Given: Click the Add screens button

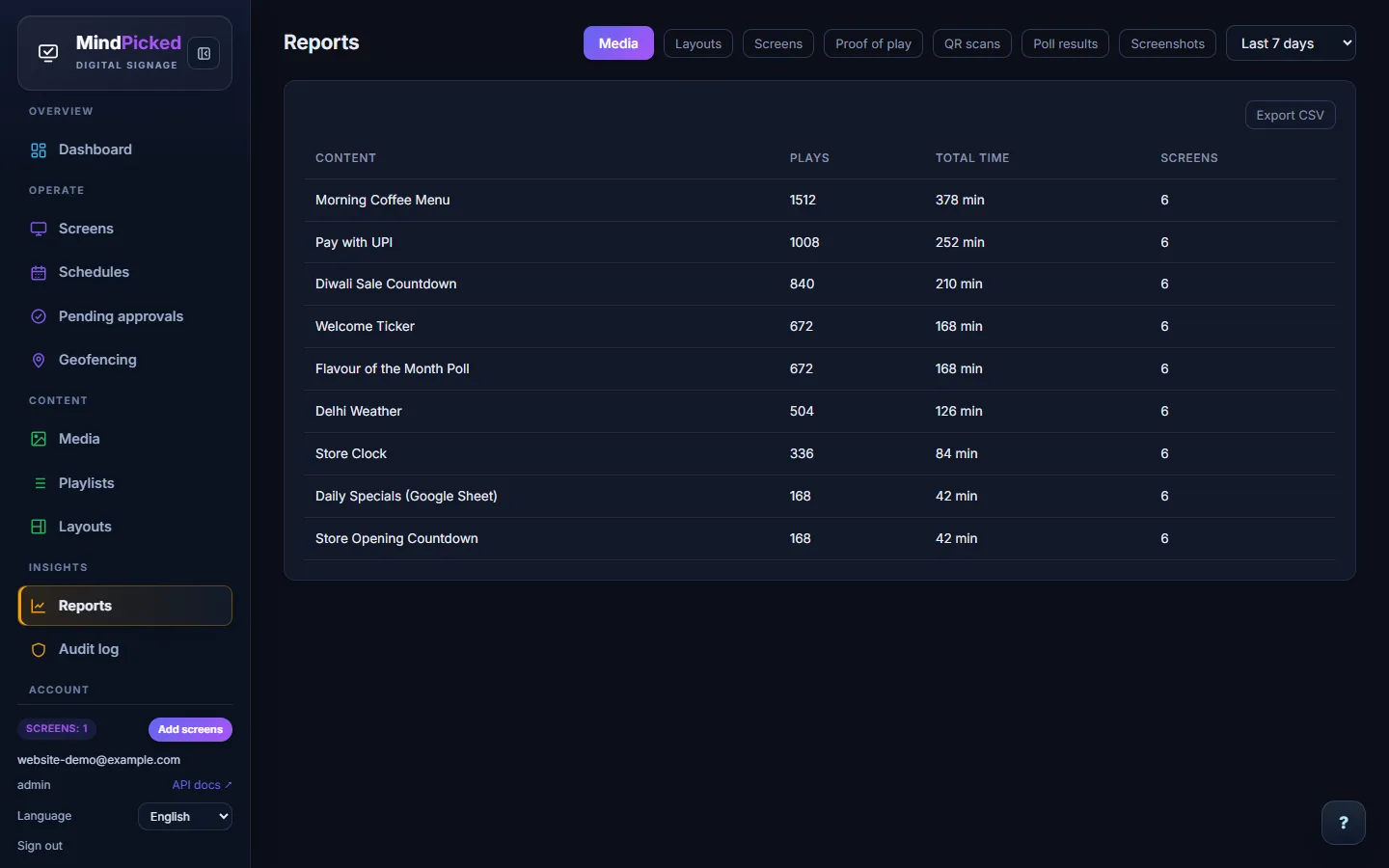Looking at the screenshot, I should (190, 729).
